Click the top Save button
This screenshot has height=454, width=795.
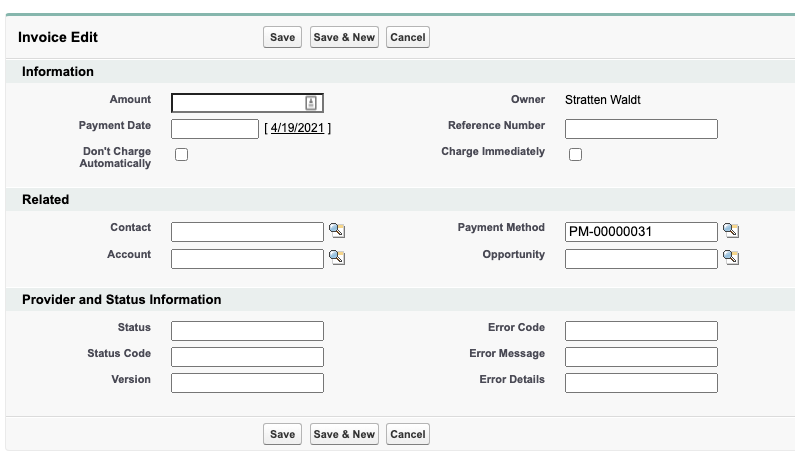coord(283,37)
